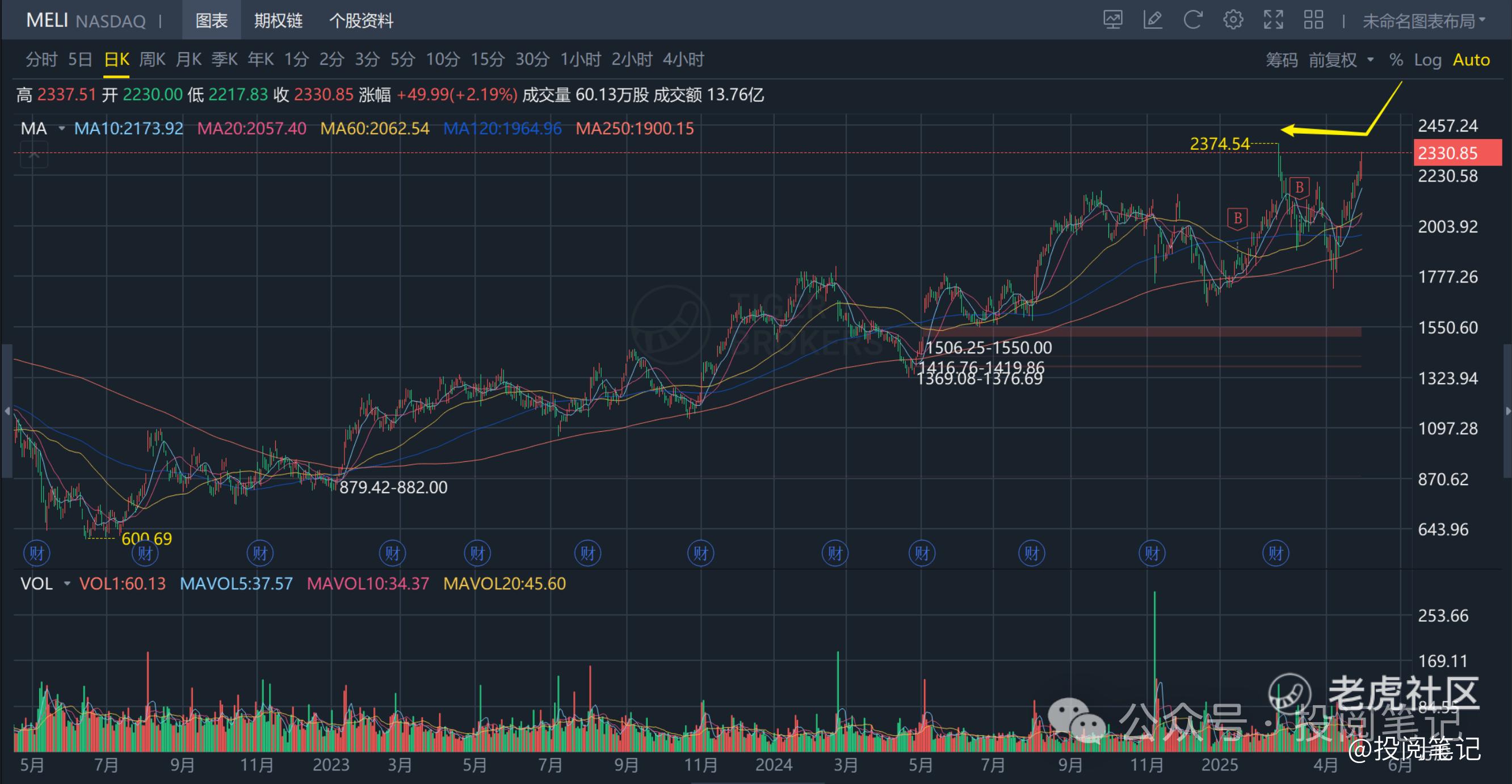Toggle fullscreen chart view icon
The image size is (1512, 784).
click(1273, 20)
